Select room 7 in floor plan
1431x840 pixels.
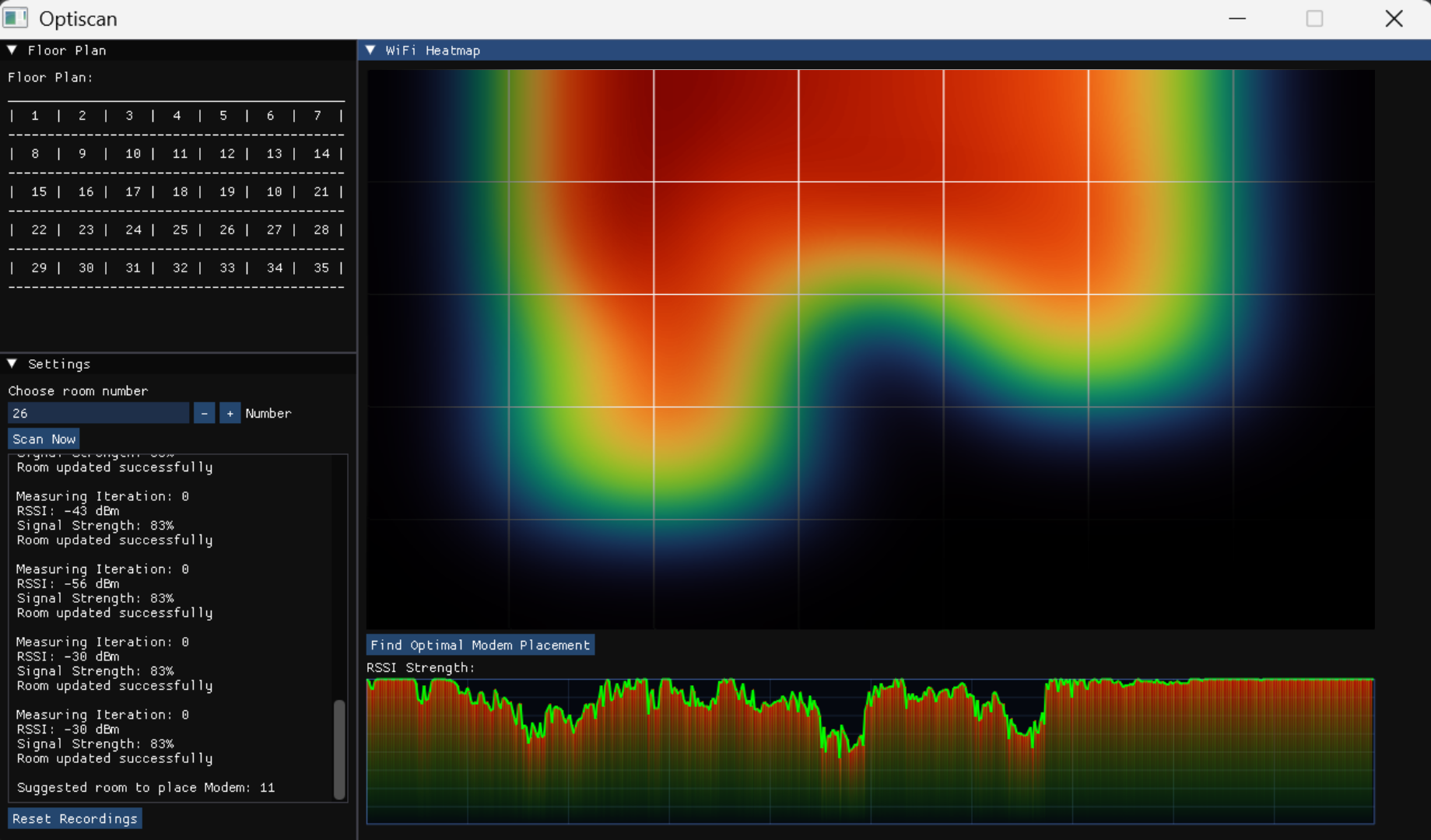point(317,115)
